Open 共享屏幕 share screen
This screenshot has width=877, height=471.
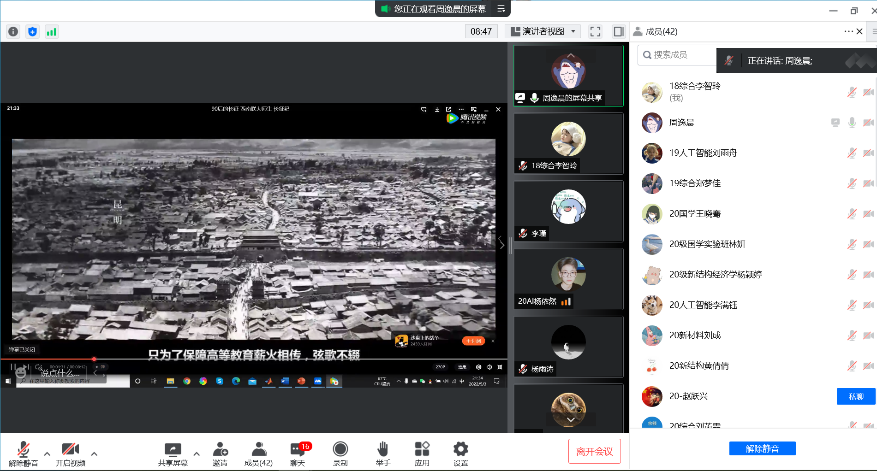(x=173, y=454)
